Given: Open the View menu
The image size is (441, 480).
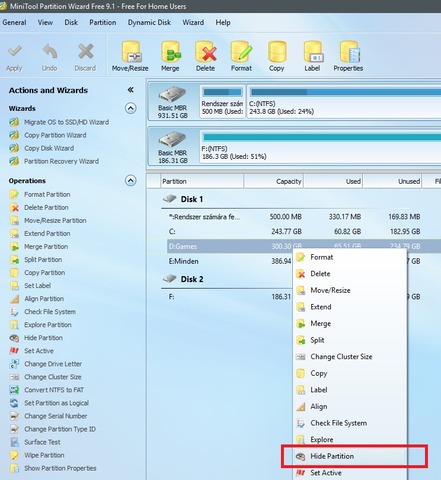Looking at the screenshot, I should [x=45, y=22].
